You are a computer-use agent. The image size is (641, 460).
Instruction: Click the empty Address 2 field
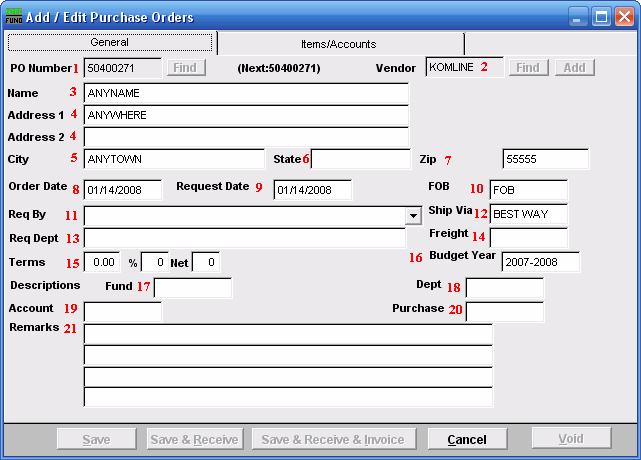click(246, 136)
